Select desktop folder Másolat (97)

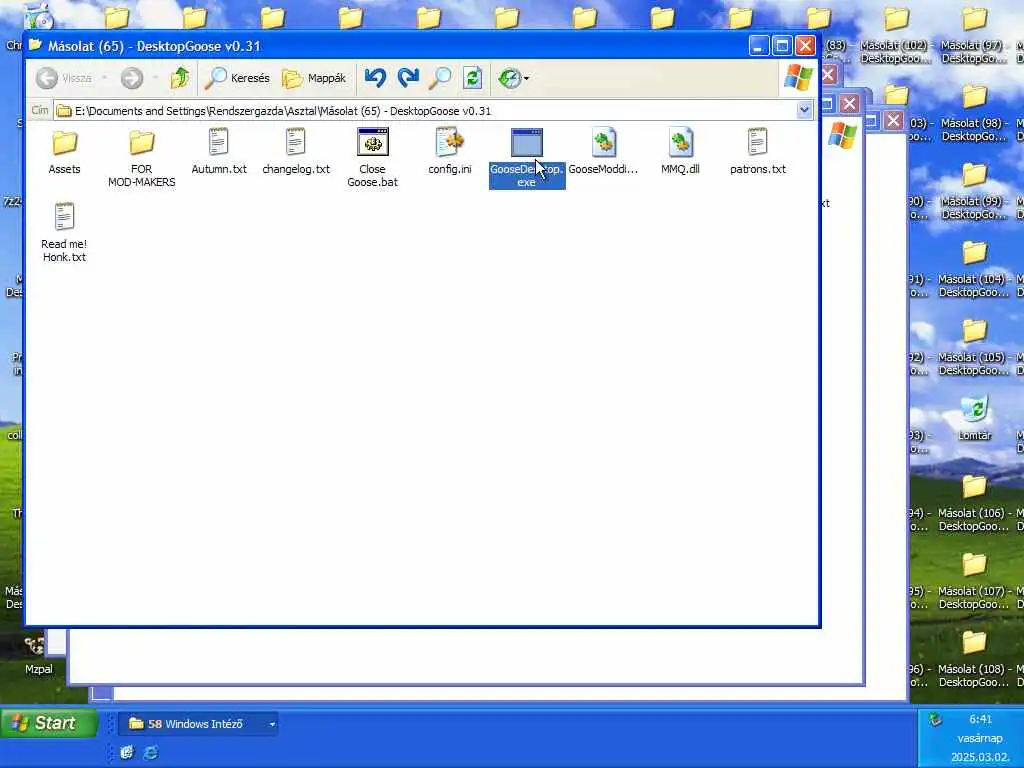[x=974, y=36]
